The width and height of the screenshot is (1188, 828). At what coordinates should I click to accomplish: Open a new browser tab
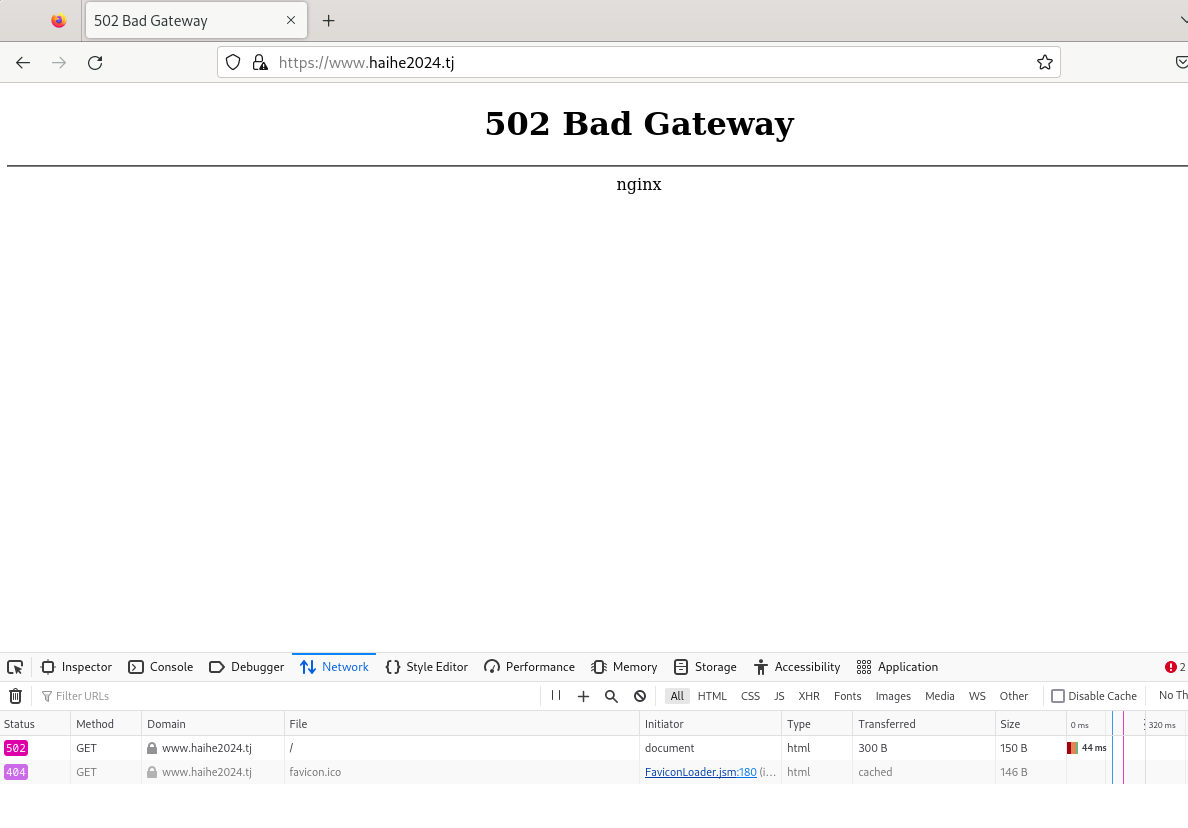pyautogui.click(x=328, y=21)
